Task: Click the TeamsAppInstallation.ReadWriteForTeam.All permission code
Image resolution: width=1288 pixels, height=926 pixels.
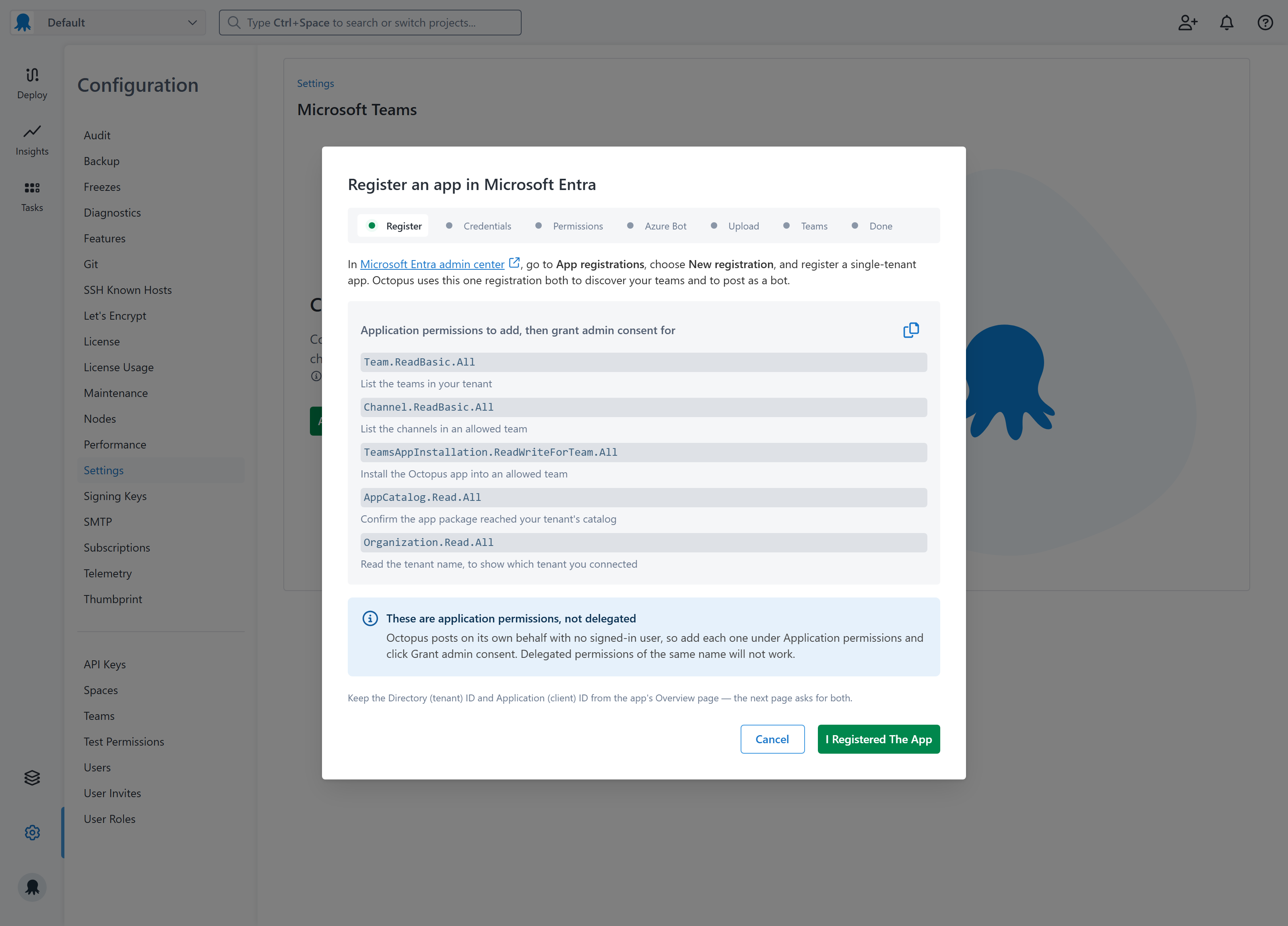Action: point(644,452)
